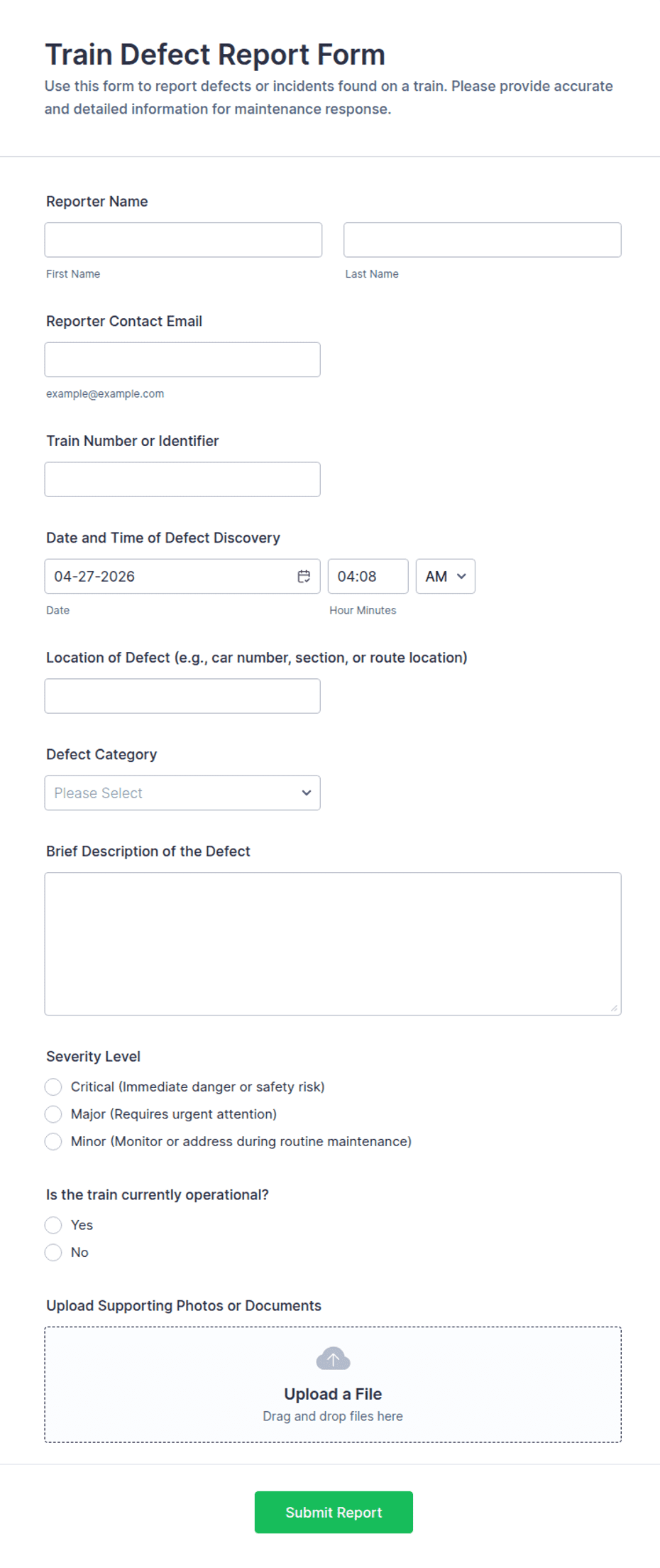
Task: Select Critical severity level
Action: 53,1087
